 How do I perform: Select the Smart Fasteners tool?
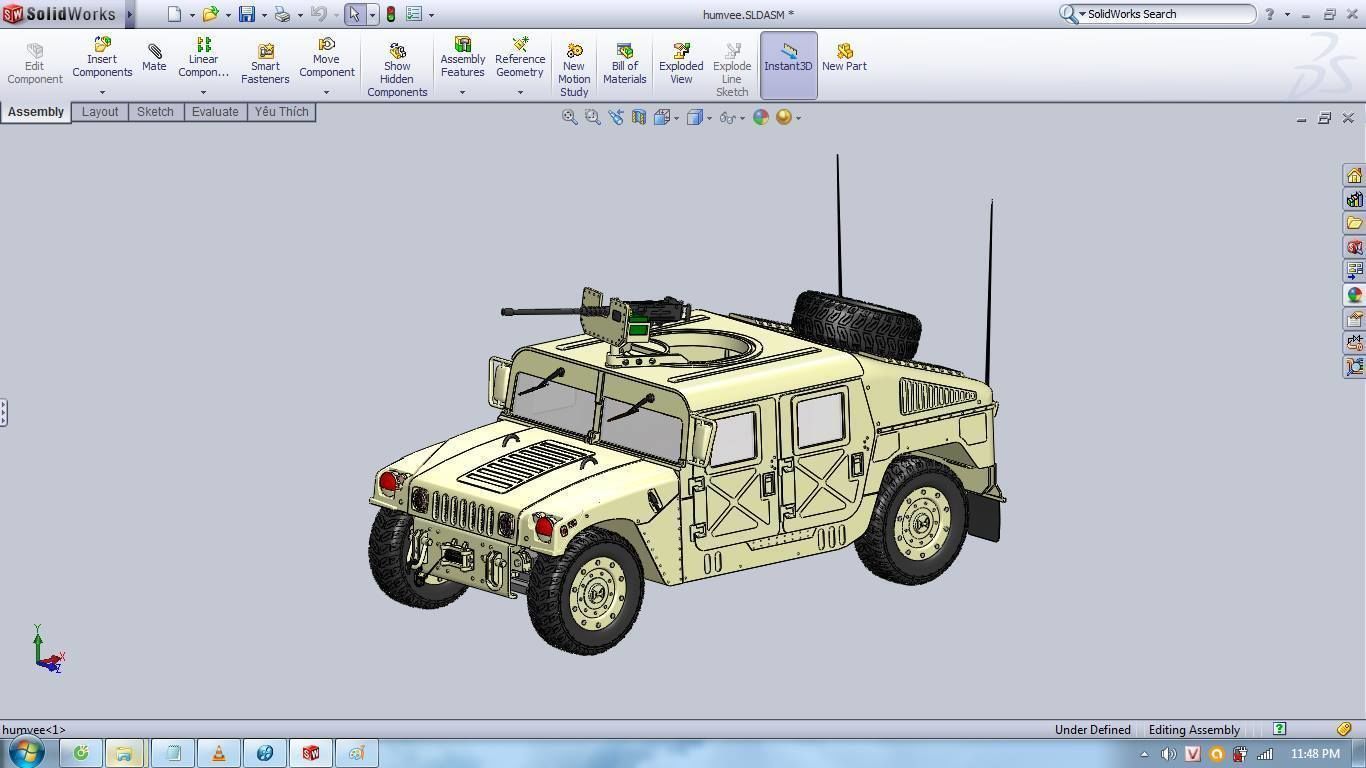click(x=264, y=58)
